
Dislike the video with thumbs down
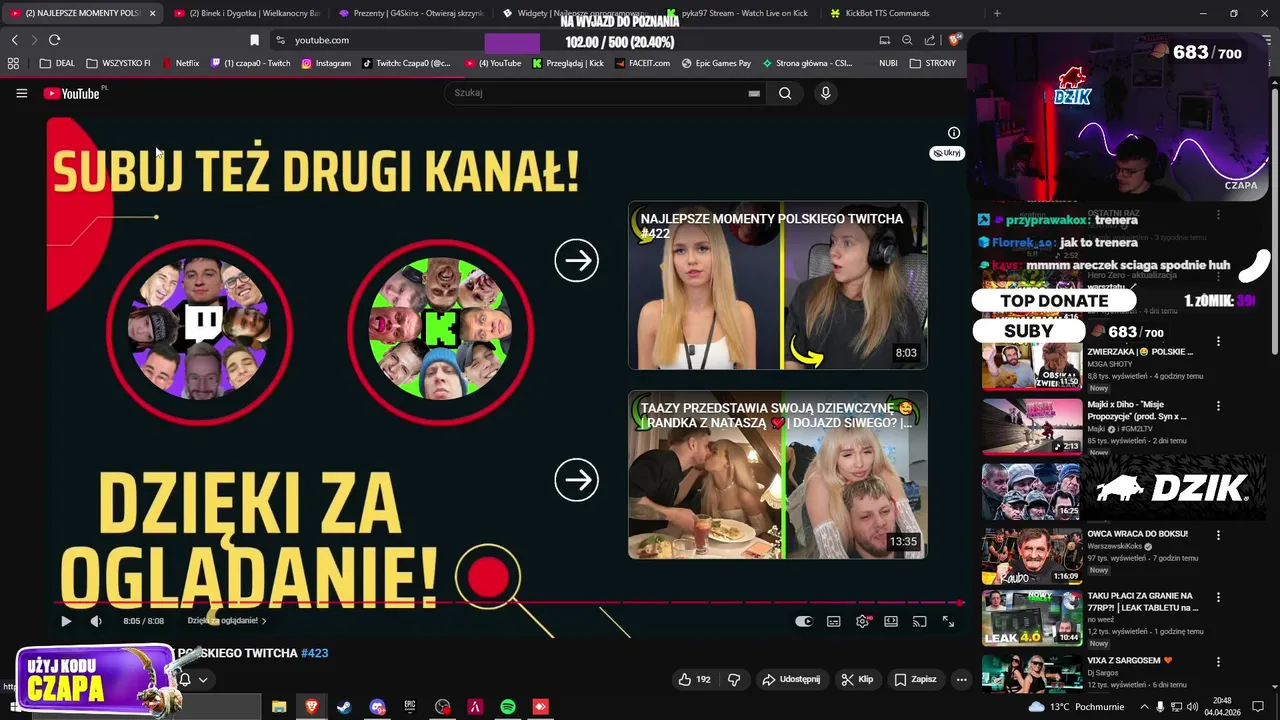point(734,679)
